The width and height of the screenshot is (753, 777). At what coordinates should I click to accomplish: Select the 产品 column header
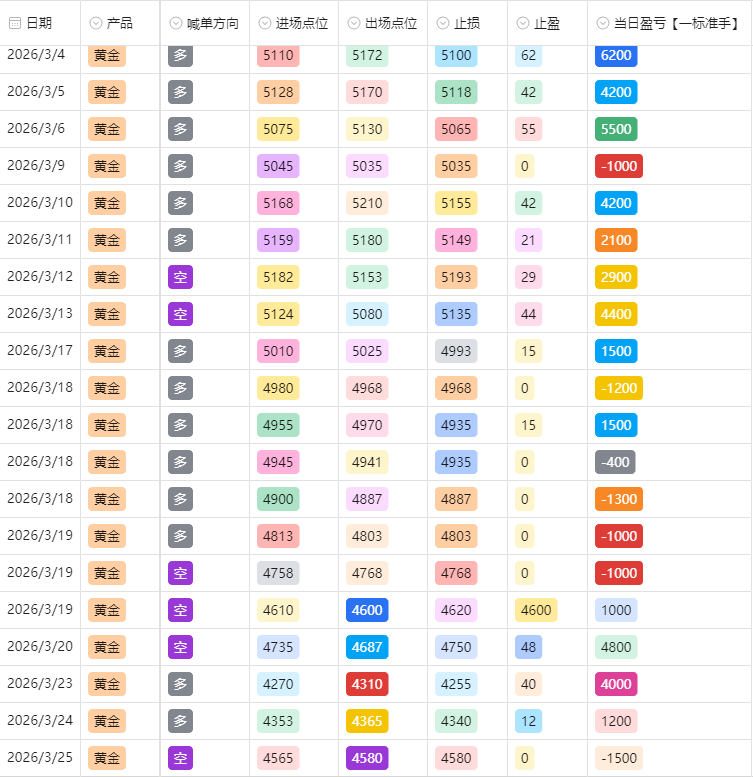119,23
